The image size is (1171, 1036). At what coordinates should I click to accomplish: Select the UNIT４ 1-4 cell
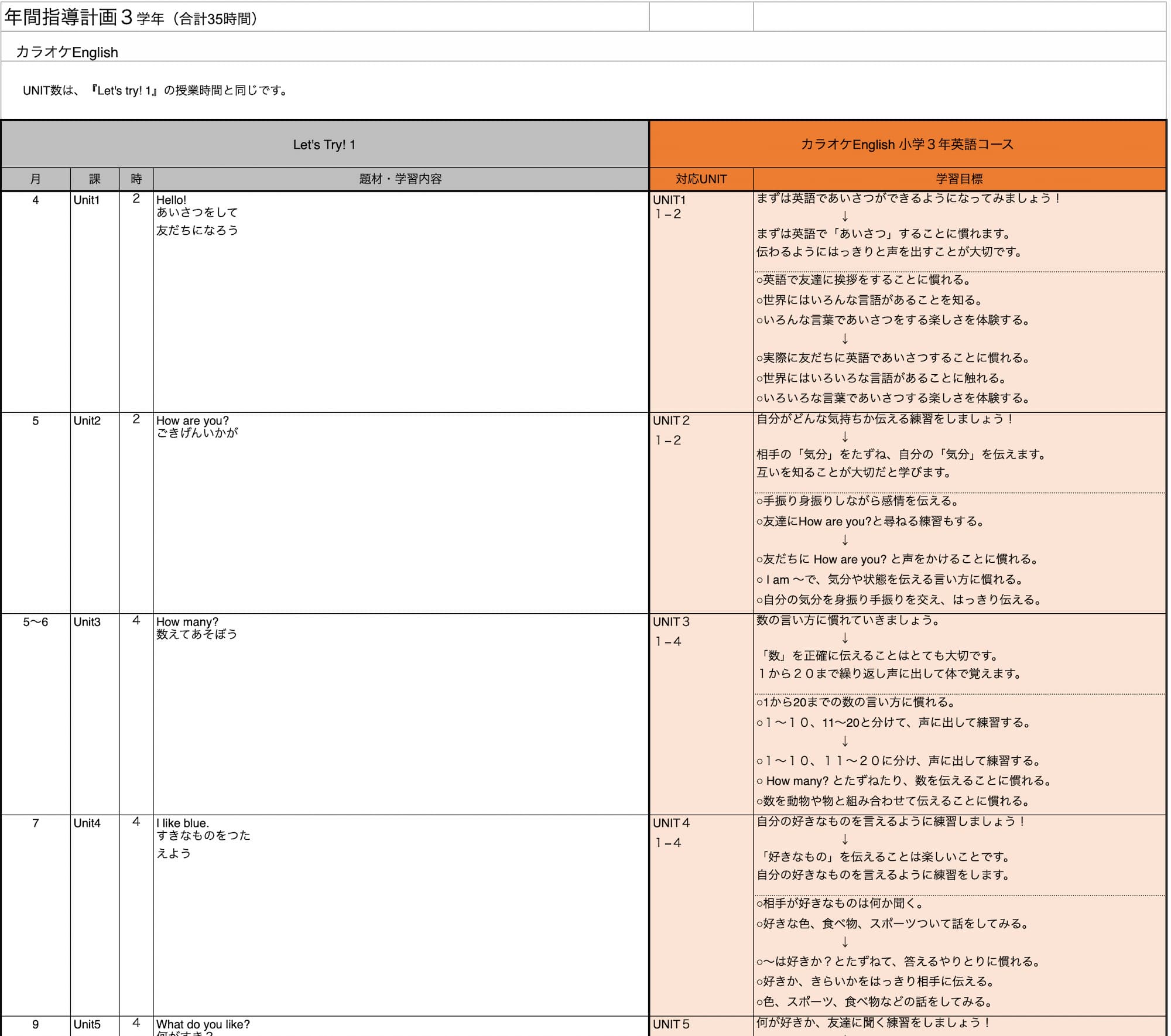(701, 916)
